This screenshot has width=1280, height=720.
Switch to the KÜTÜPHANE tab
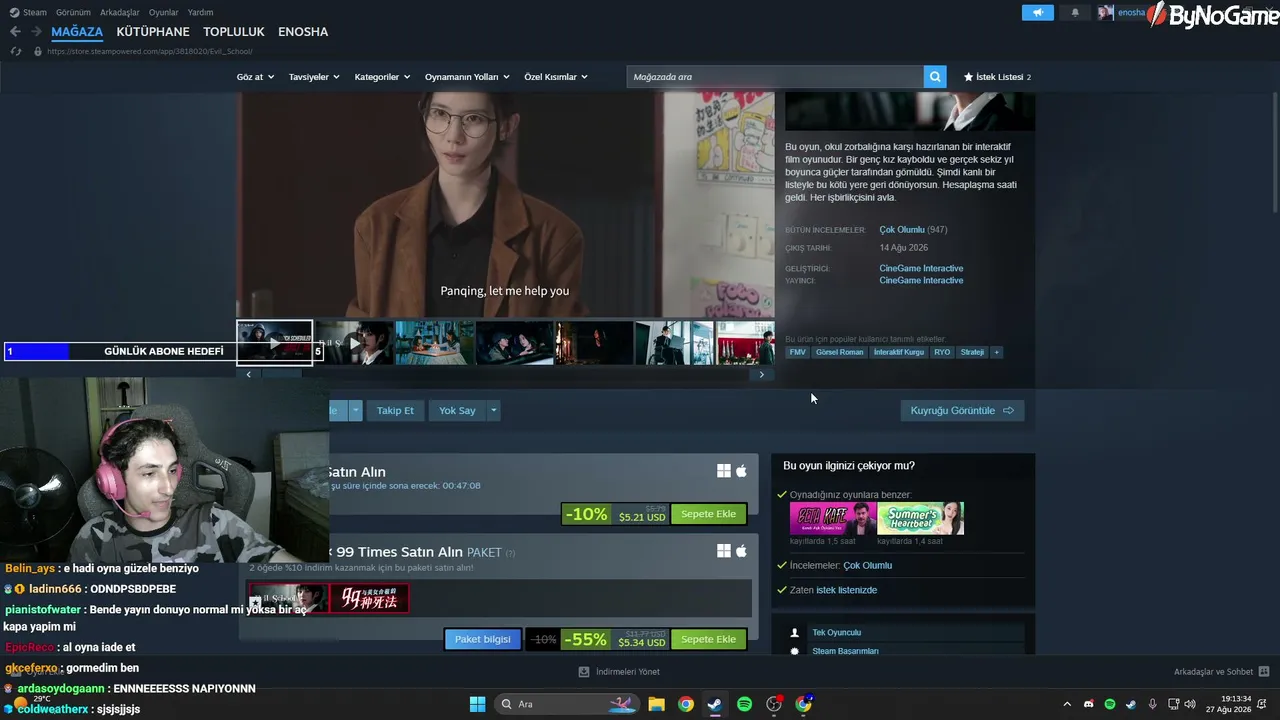[153, 32]
